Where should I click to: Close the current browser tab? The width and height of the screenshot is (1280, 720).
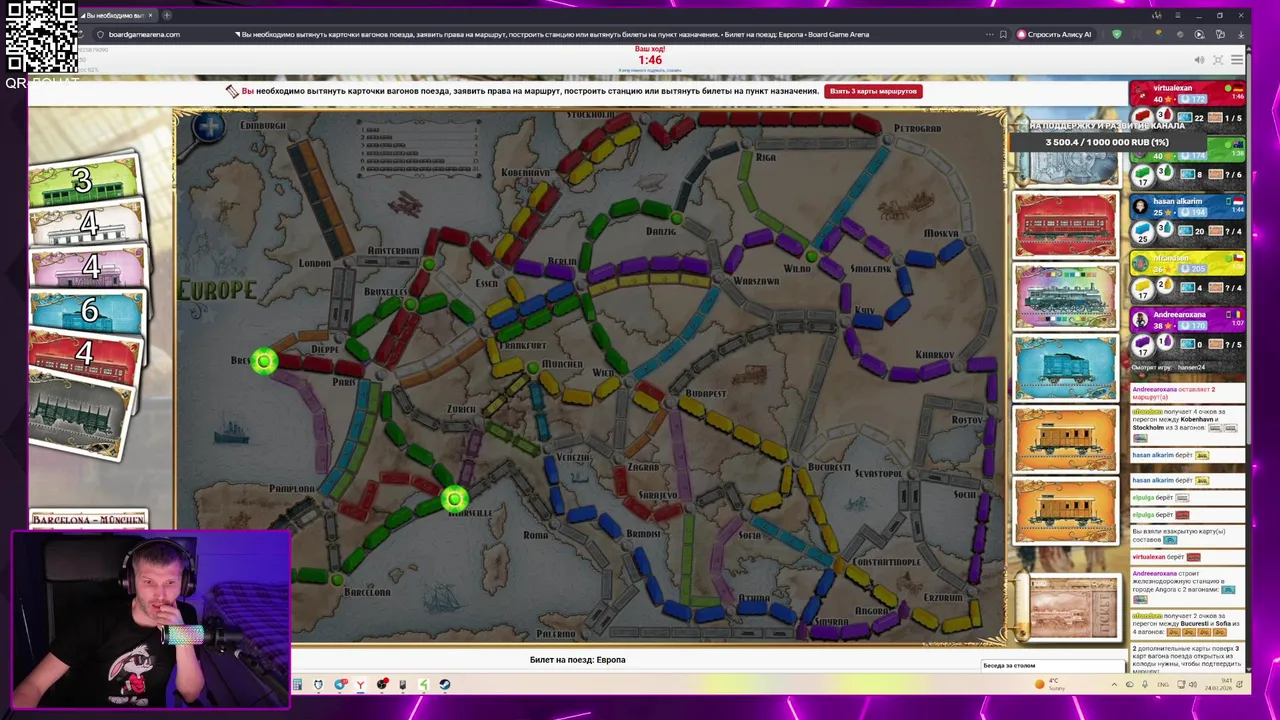click(x=150, y=15)
